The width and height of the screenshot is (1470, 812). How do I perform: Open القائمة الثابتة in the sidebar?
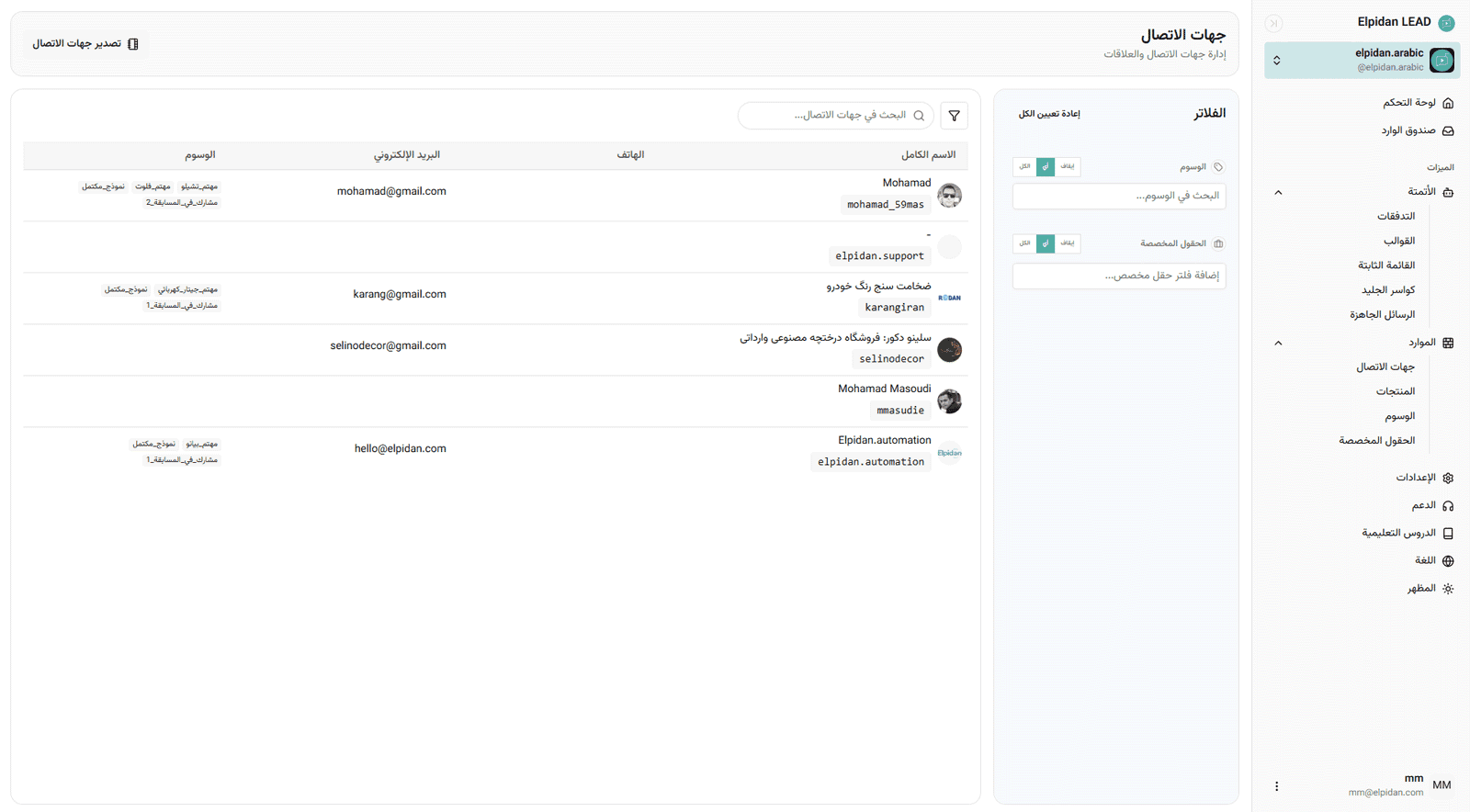(1386, 265)
